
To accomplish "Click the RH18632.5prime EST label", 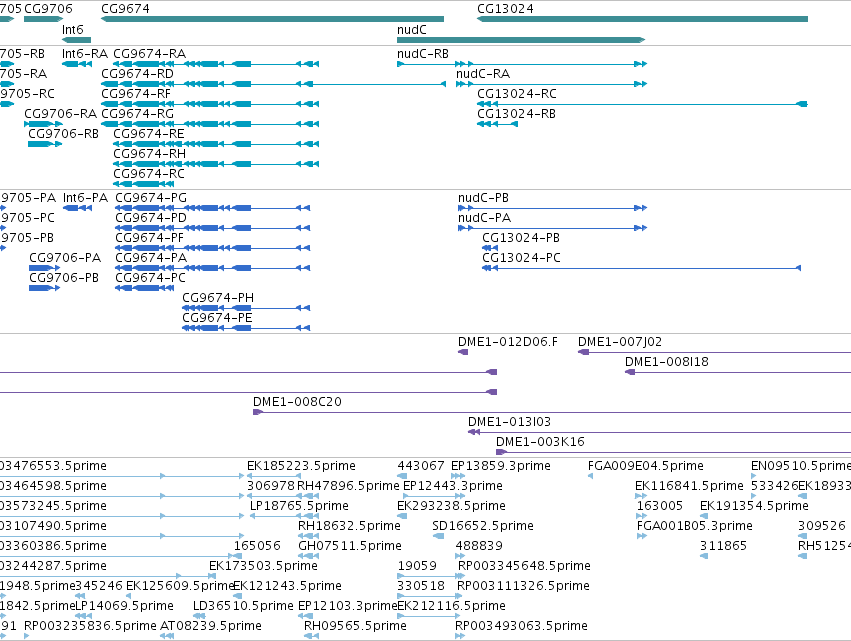I will 349,526.
